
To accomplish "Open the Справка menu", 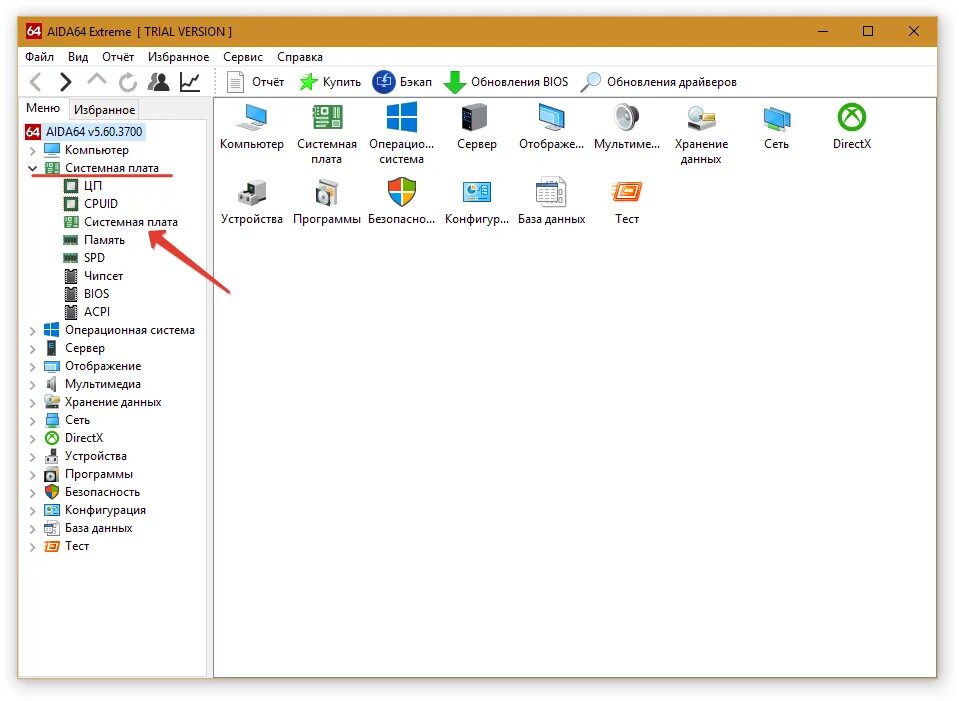I will (300, 56).
